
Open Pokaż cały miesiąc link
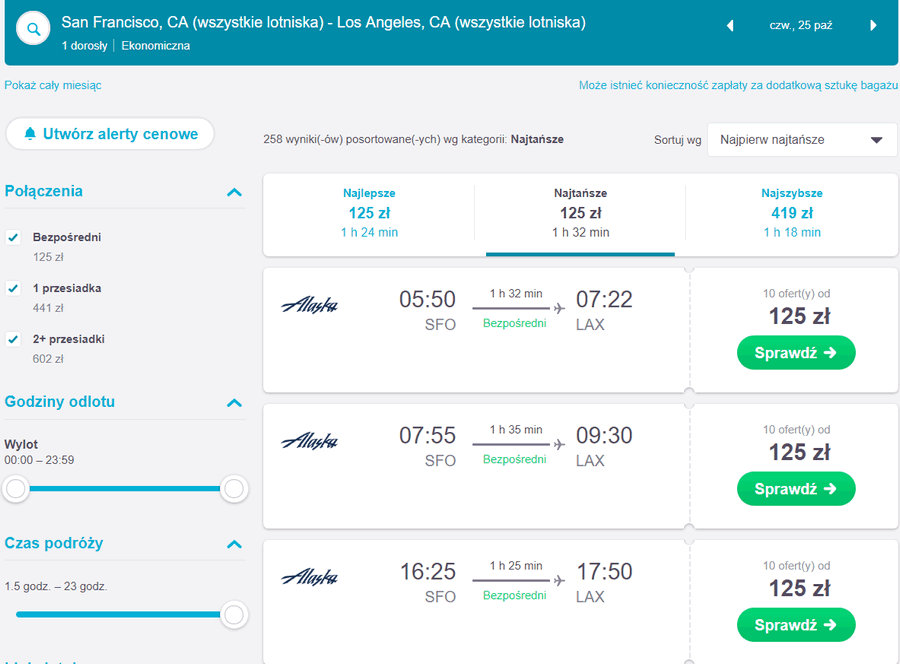click(x=53, y=86)
